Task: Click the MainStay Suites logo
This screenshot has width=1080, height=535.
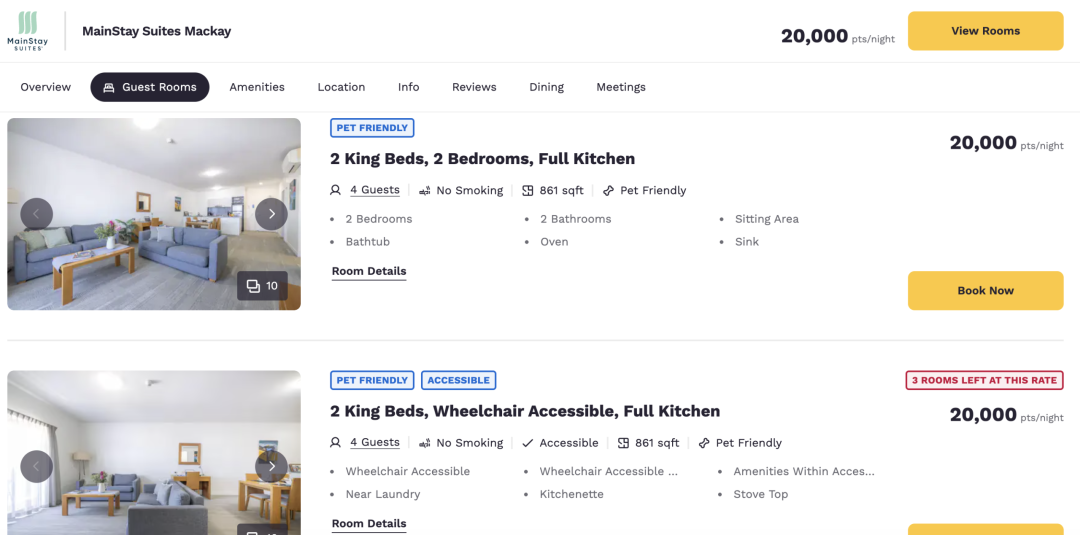Action: pyautogui.click(x=28, y=31)
